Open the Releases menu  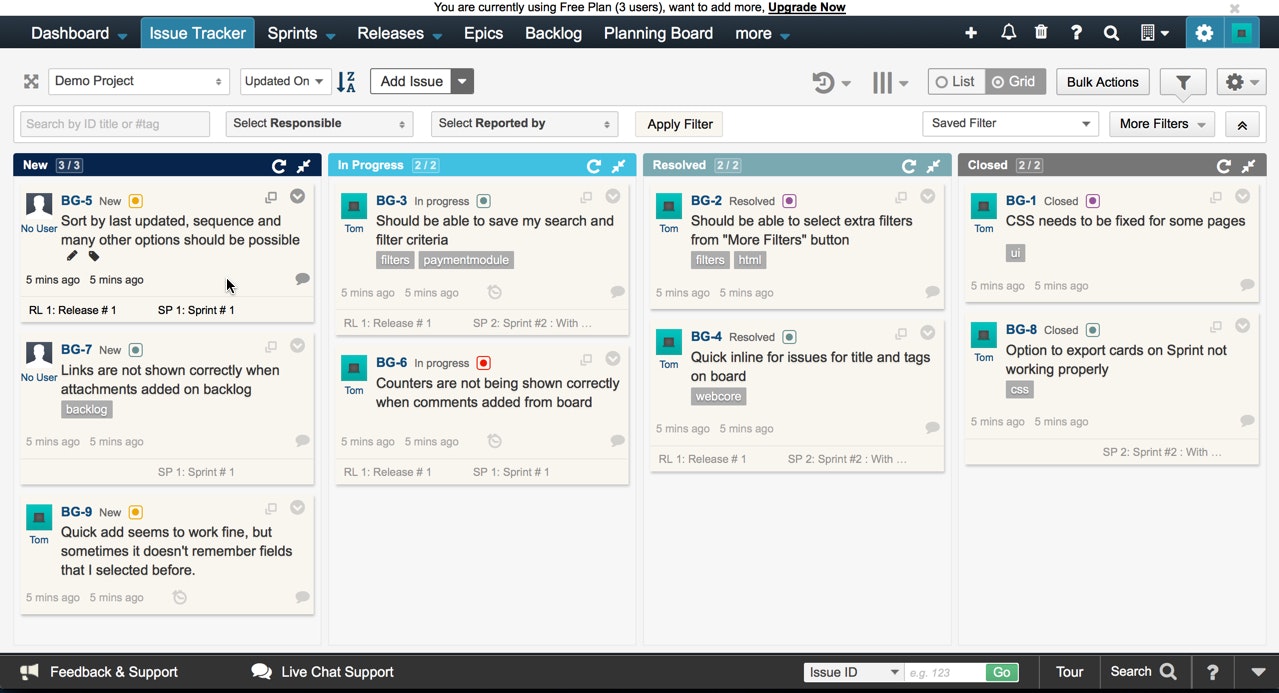click(399, 33)
